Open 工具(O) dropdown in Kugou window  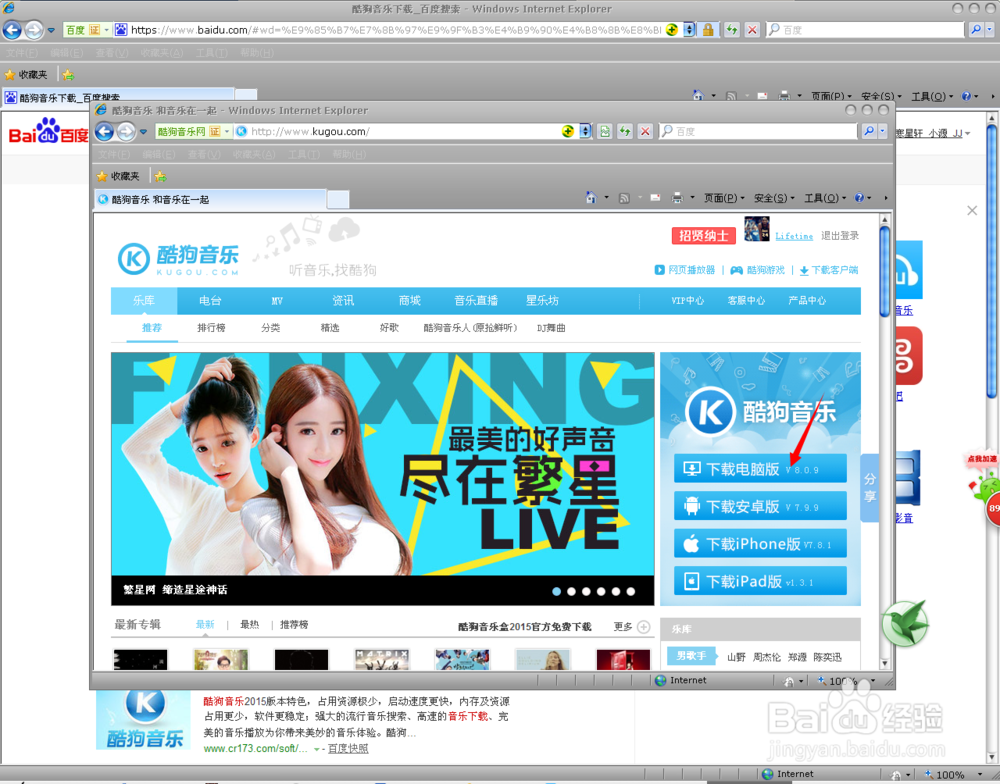(x=825, y=198)
